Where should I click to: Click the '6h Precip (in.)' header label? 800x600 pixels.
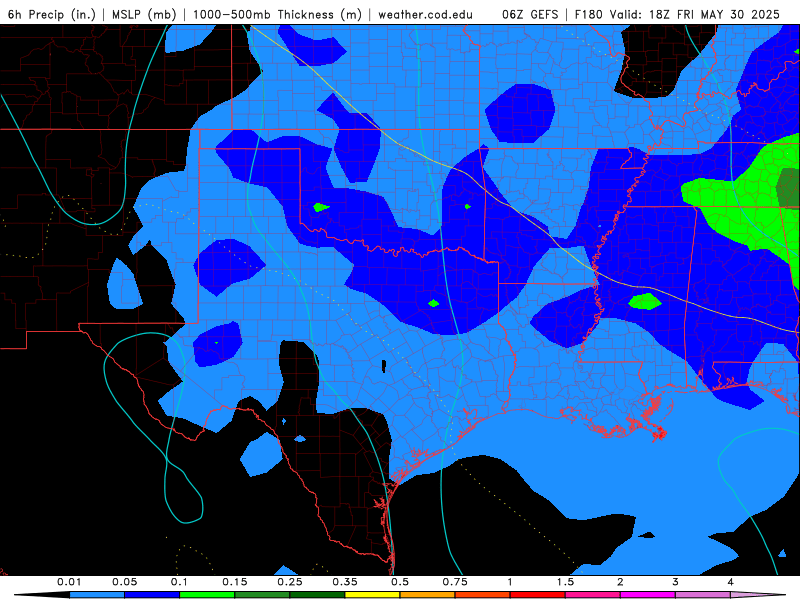pyautogui.click(x=52, y=15)
